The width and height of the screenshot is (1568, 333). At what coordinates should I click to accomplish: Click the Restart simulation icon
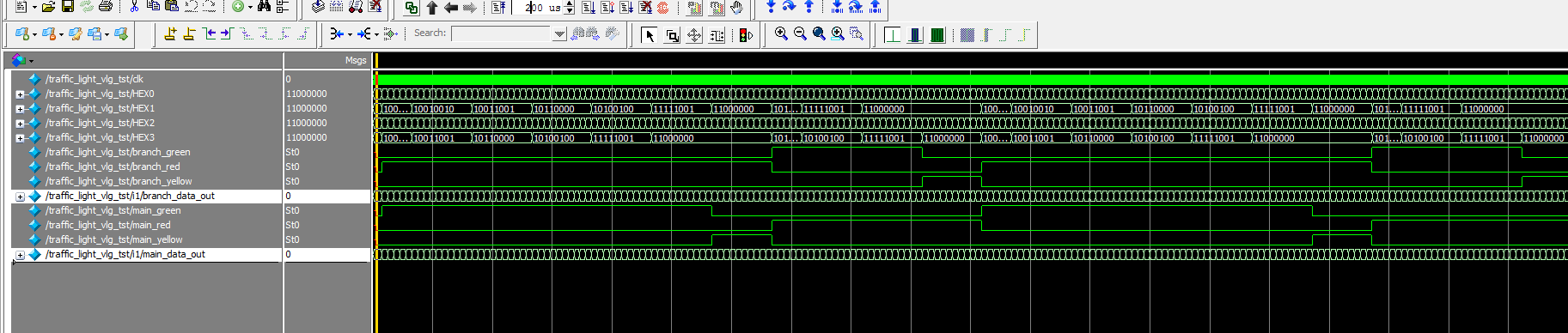[498, 8]
